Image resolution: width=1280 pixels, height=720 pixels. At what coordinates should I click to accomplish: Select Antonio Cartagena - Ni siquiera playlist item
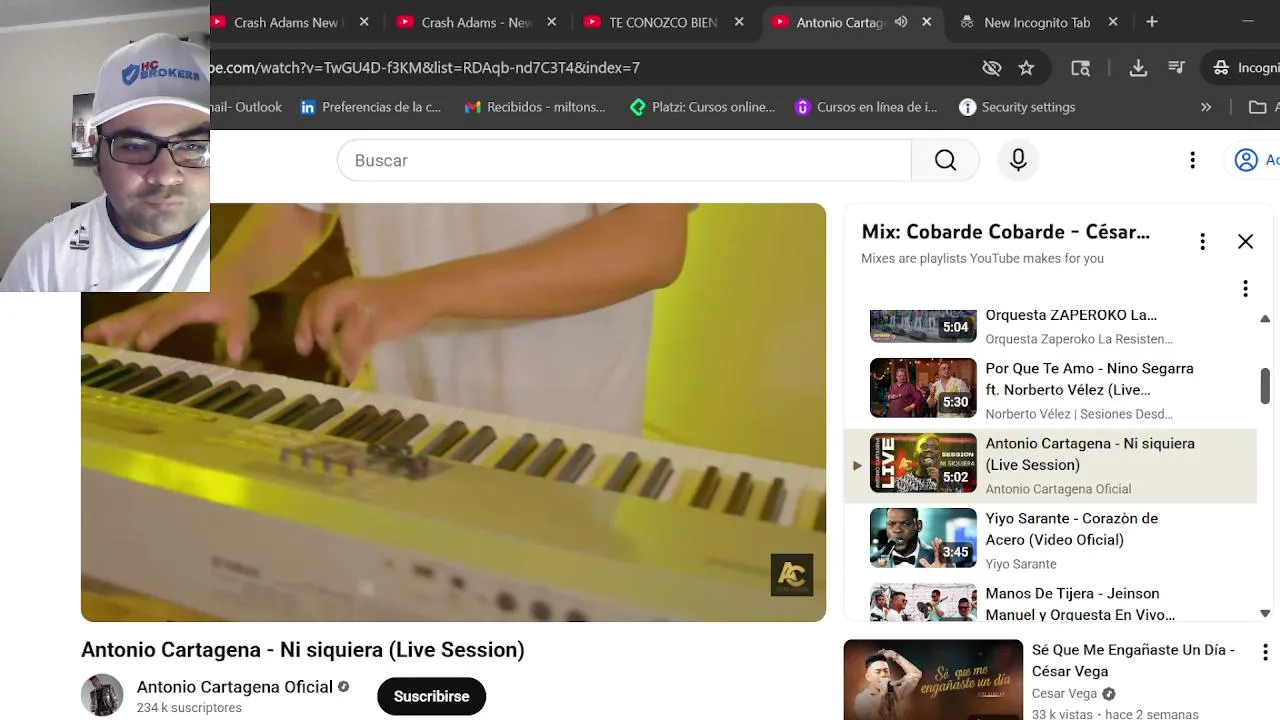[1050, 465]
